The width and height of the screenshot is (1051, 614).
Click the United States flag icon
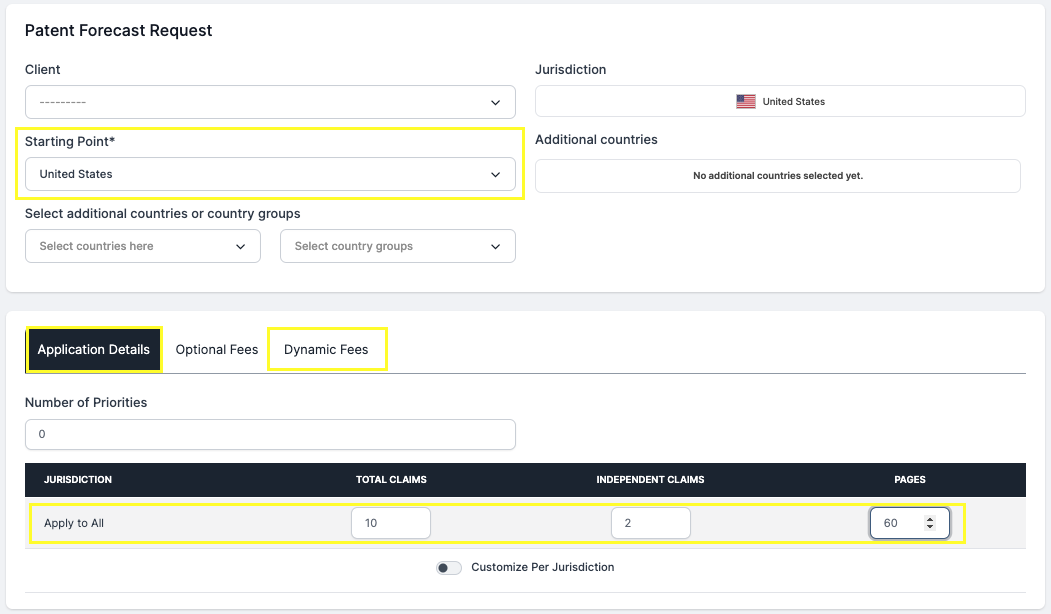click(x=745, y=101)
